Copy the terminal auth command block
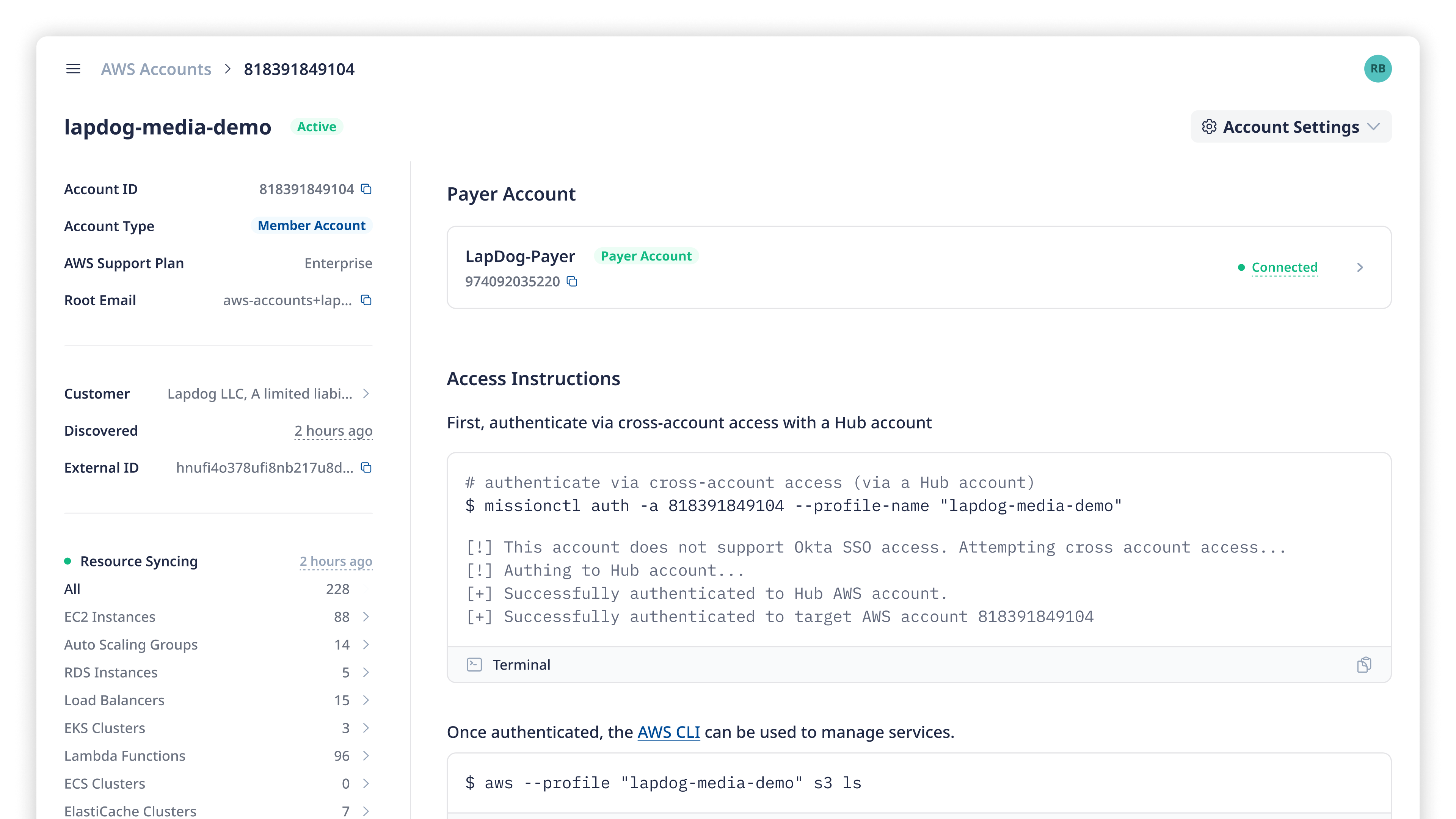Viewport: 1456px width, 819px height. (x=1364, y=665)
